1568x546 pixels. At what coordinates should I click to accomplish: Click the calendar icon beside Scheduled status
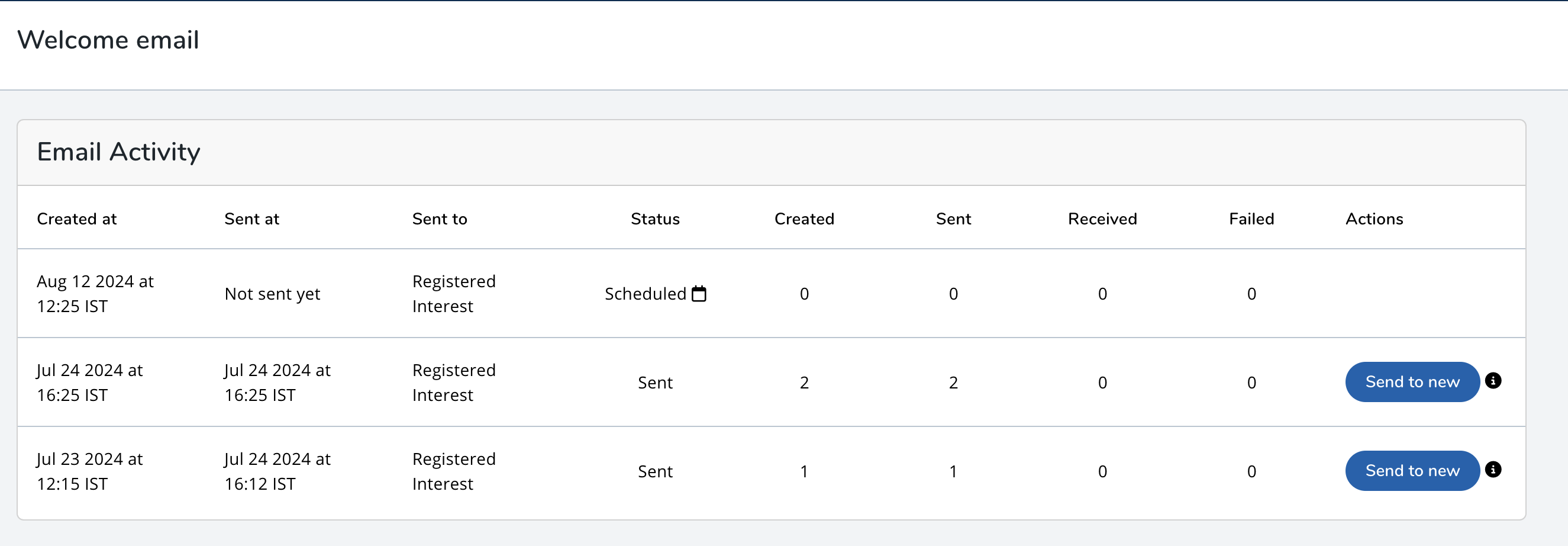click(699, 294)
